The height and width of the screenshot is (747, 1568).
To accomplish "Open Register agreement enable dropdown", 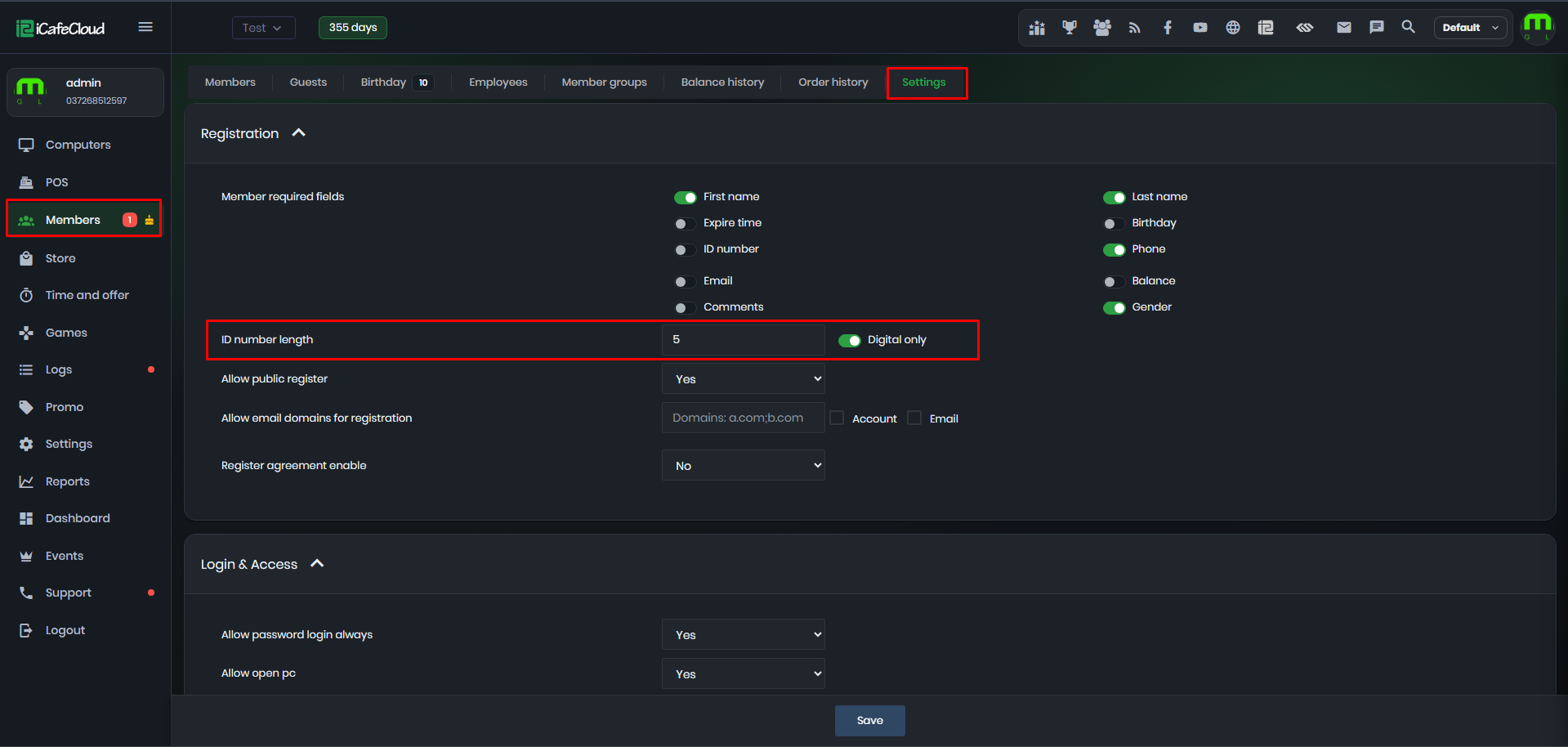I will coord(744,465).
